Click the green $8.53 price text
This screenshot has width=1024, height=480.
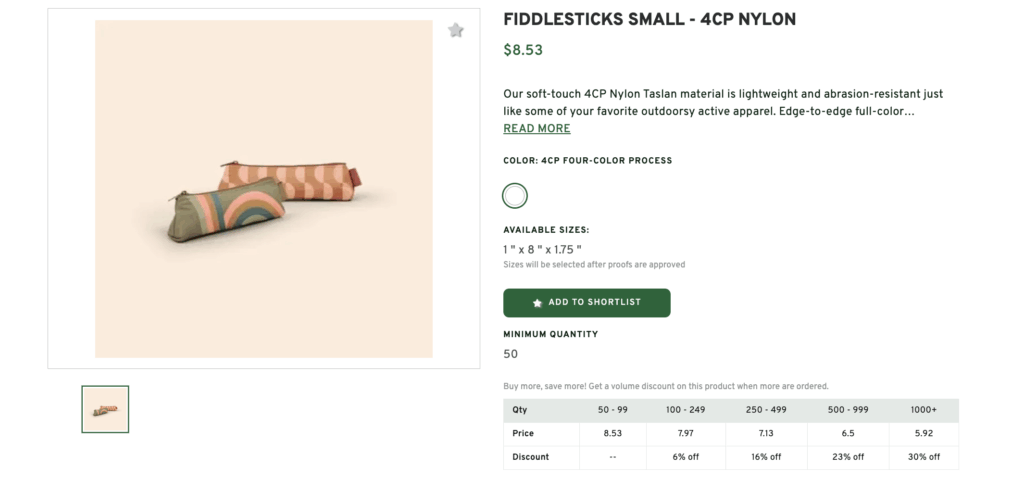pyautogui.click(x=523, y=50)
